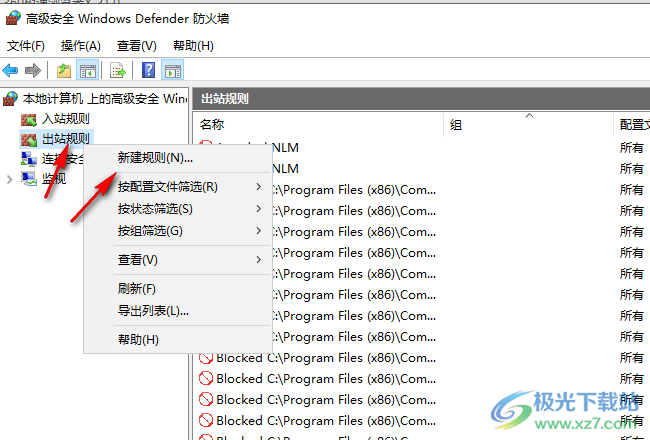Screen dimensions: 650x440
Task: Open the 文件(F) menu
Action: tap(26, 46)
